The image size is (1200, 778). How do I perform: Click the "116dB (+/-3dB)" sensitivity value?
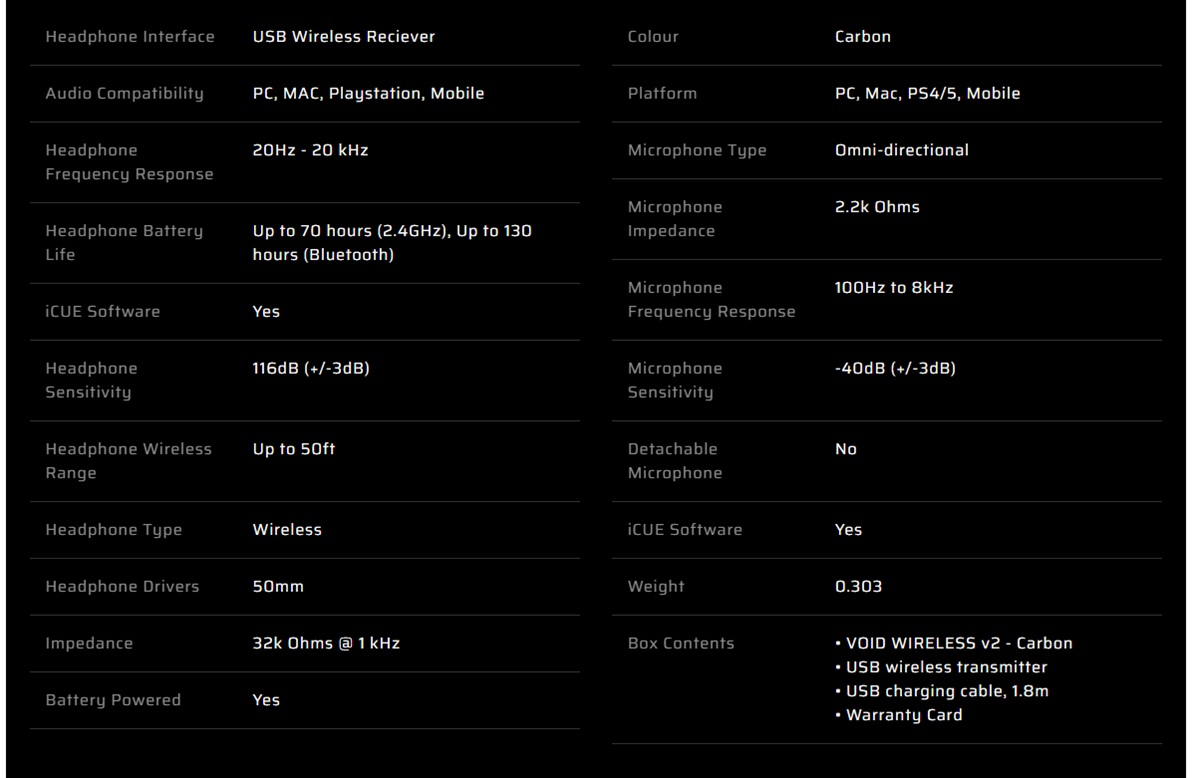311,368
